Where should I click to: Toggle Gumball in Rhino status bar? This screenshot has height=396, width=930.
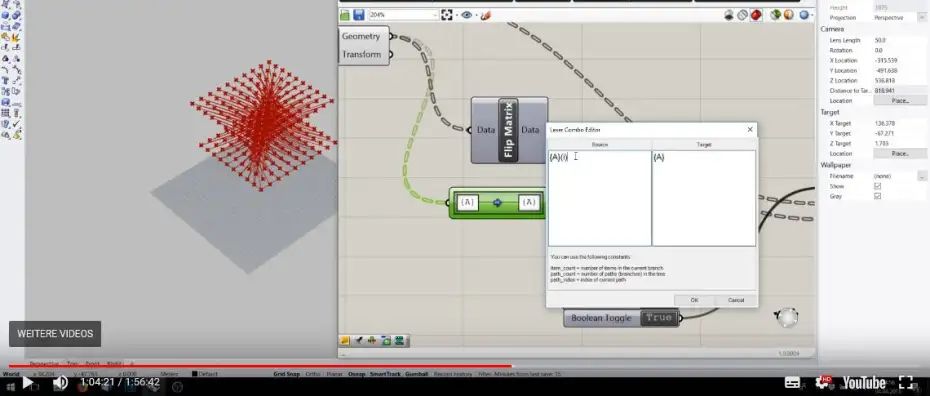417,374
